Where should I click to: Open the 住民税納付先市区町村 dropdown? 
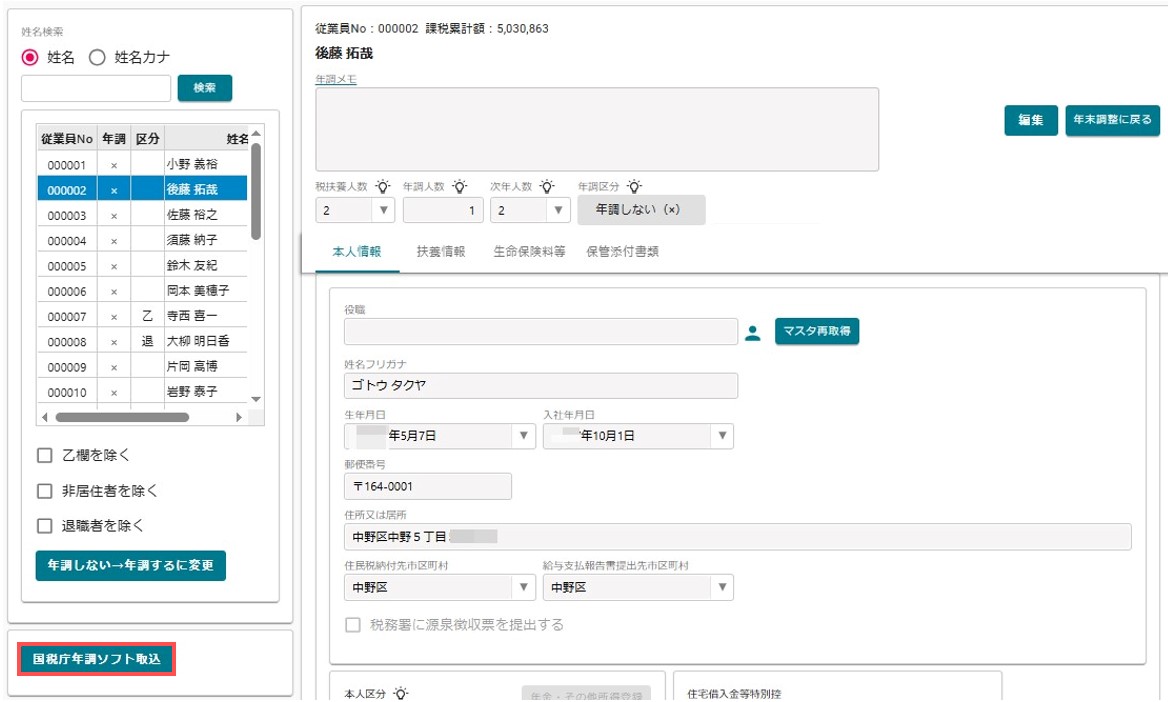click(x=523, y=587)
